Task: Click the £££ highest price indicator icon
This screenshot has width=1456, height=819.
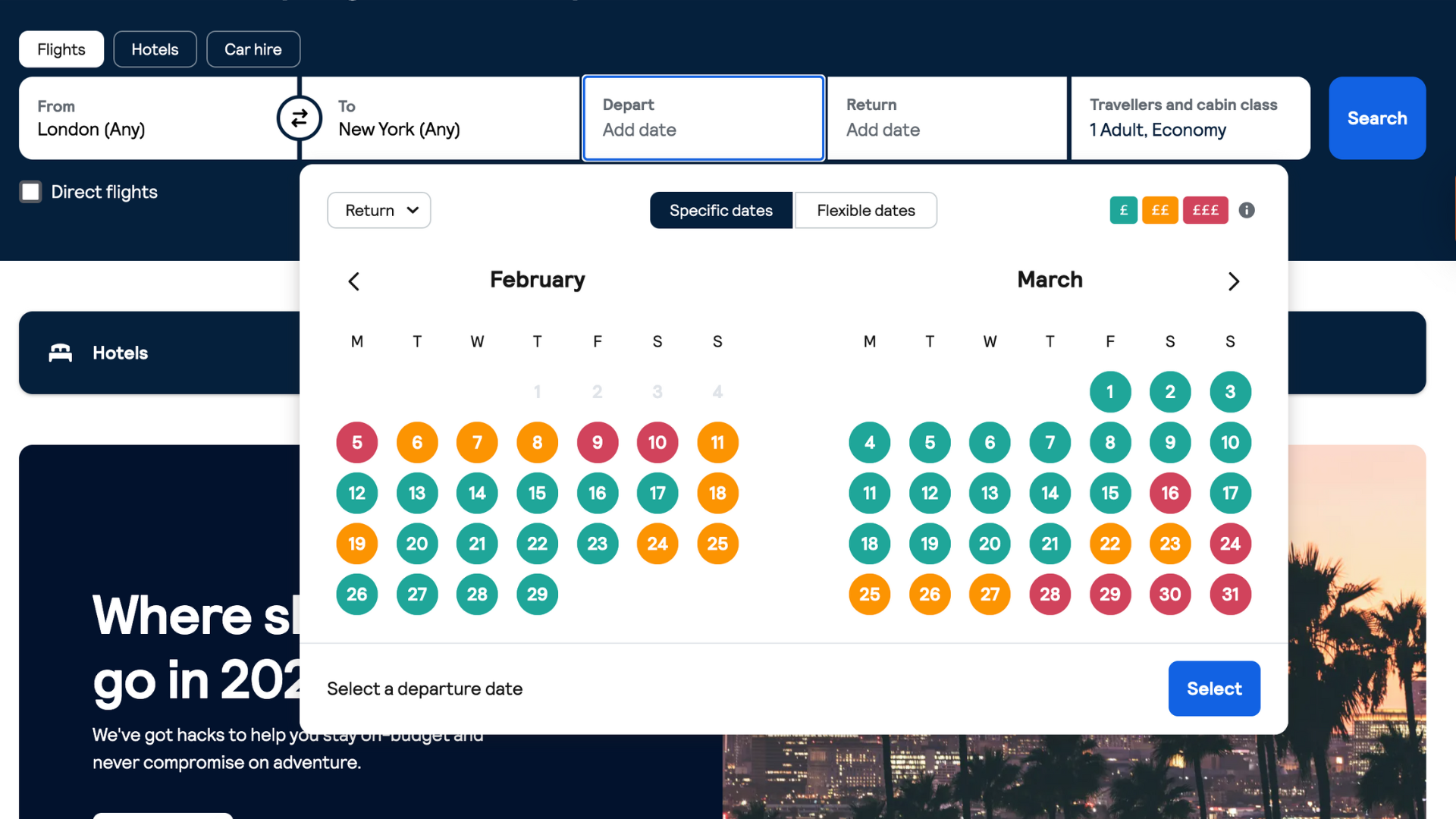Action: [x=1204, y=209]
